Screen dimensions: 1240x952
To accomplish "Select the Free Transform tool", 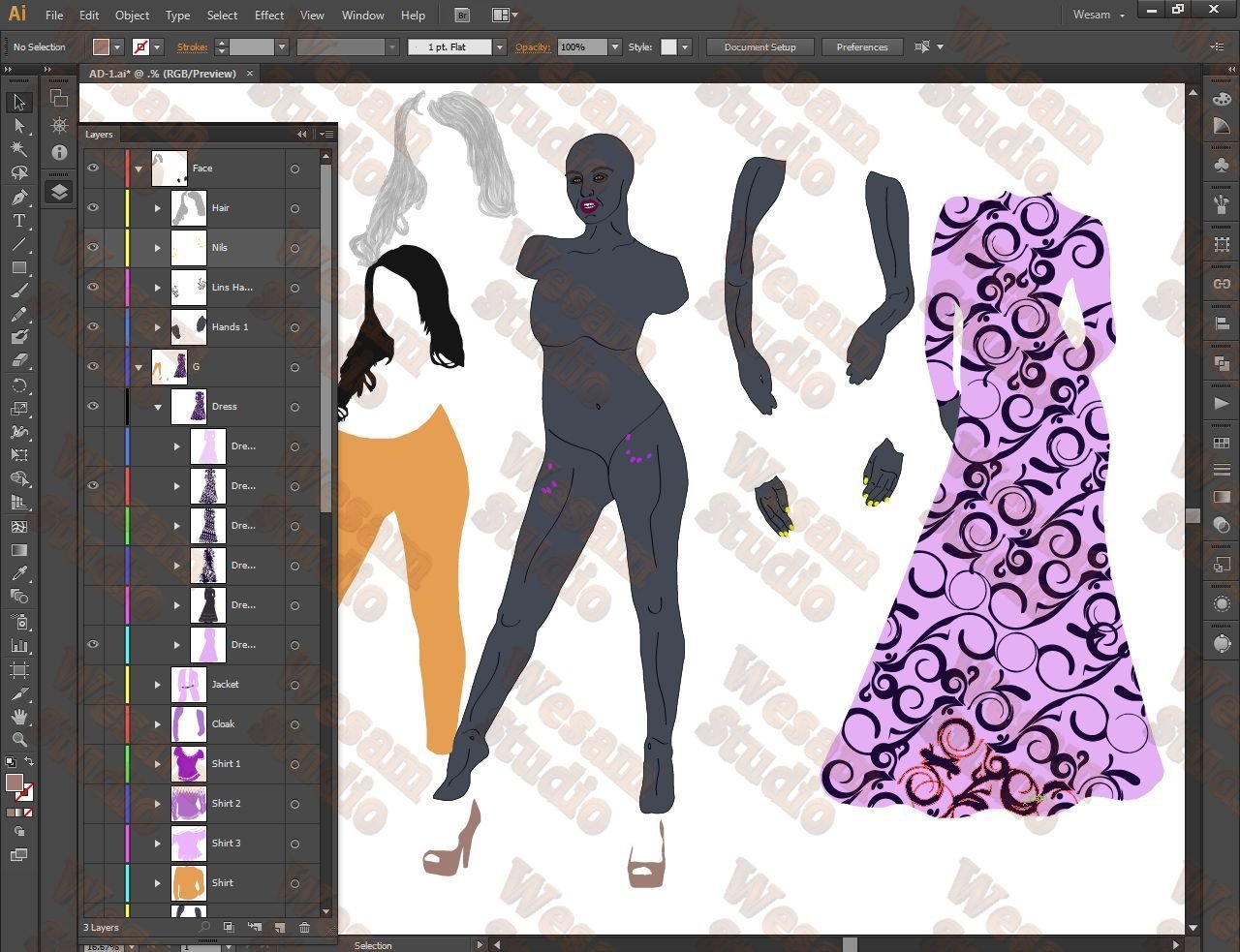I will (18, 455).
